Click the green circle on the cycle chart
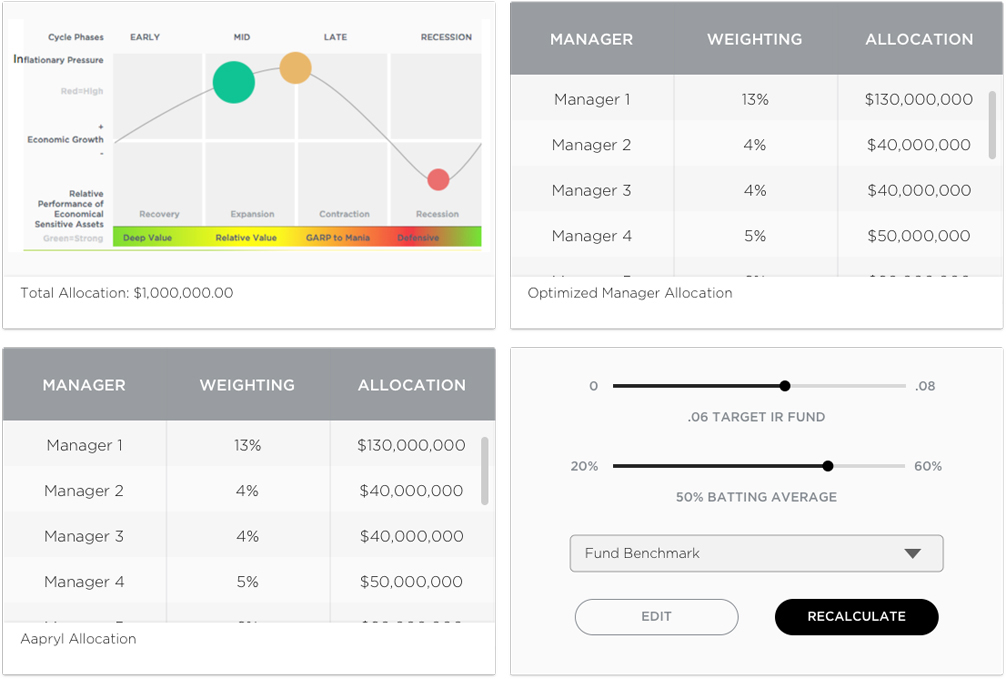Image resolution: width=1006 pixels, height=679 pixels. click(234, 82)
